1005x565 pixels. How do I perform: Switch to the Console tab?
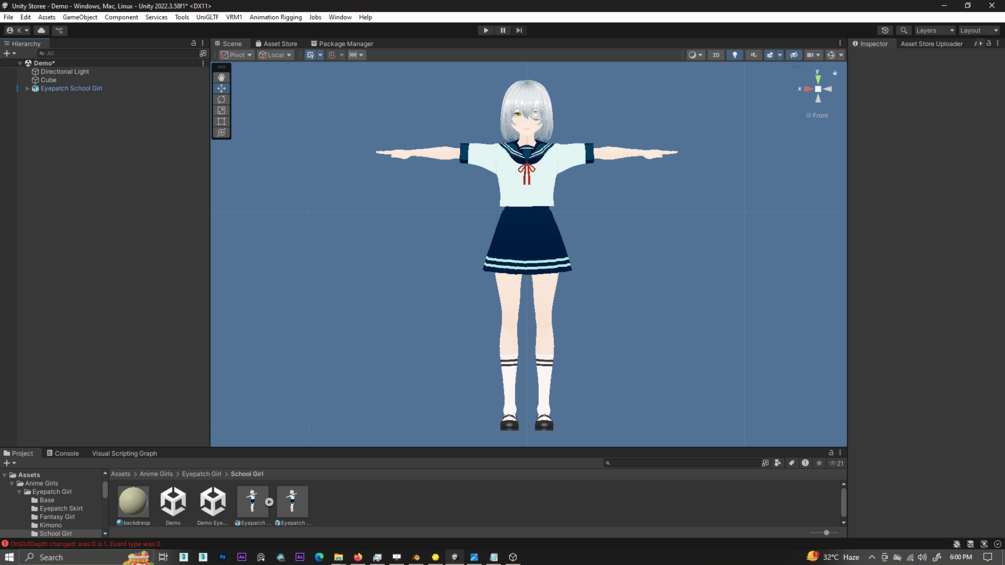click(63, 454)
